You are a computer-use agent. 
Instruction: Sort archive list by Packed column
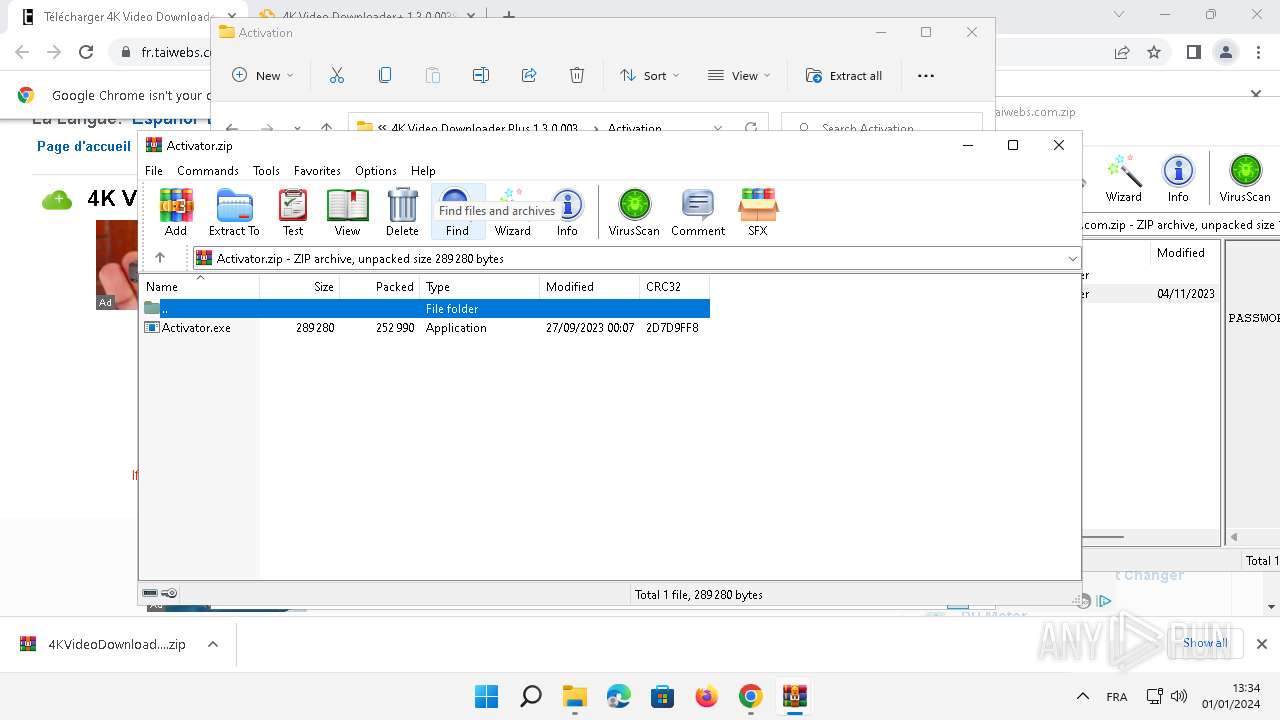[380, 287]
